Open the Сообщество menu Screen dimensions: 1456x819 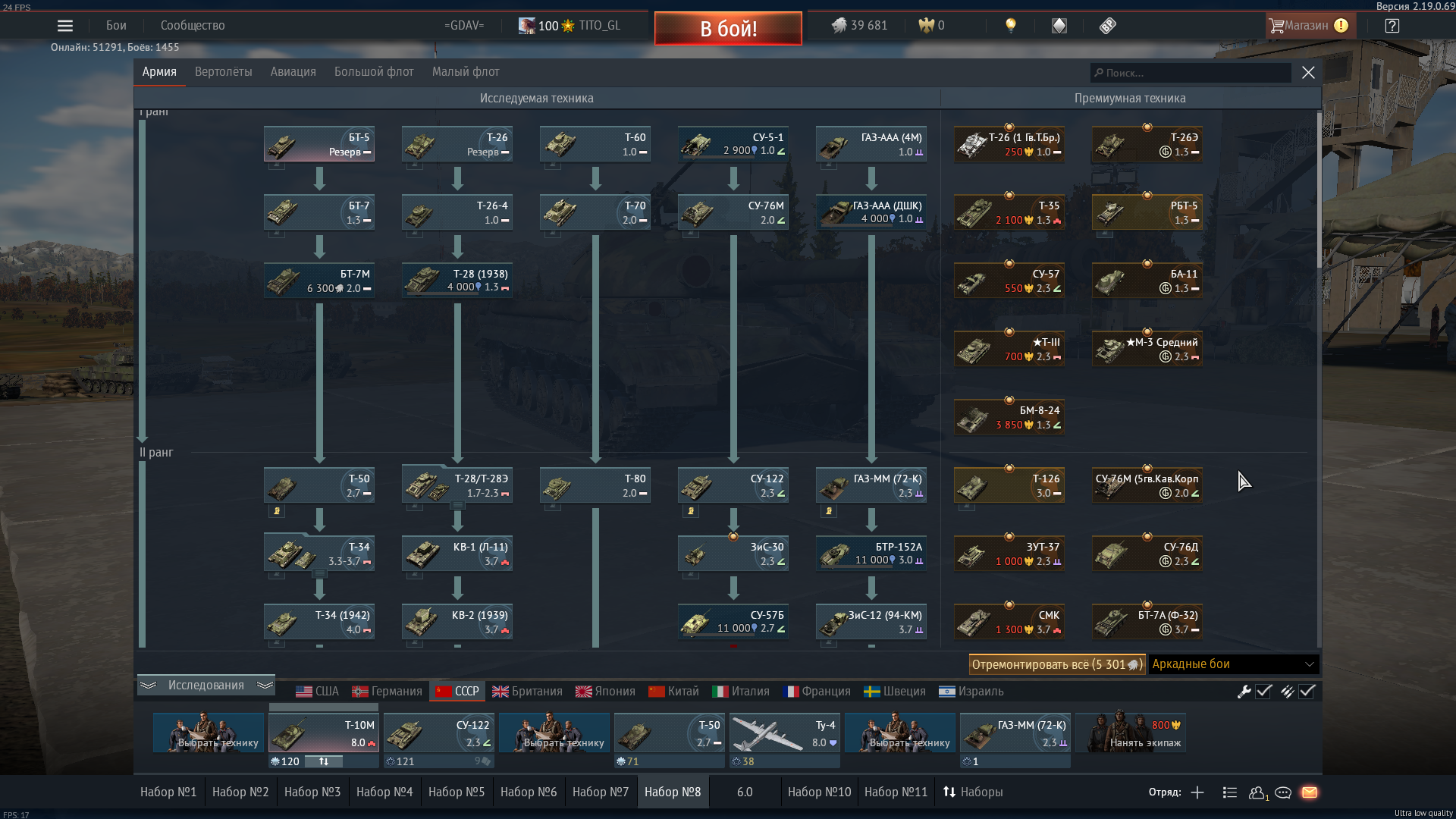193,26
